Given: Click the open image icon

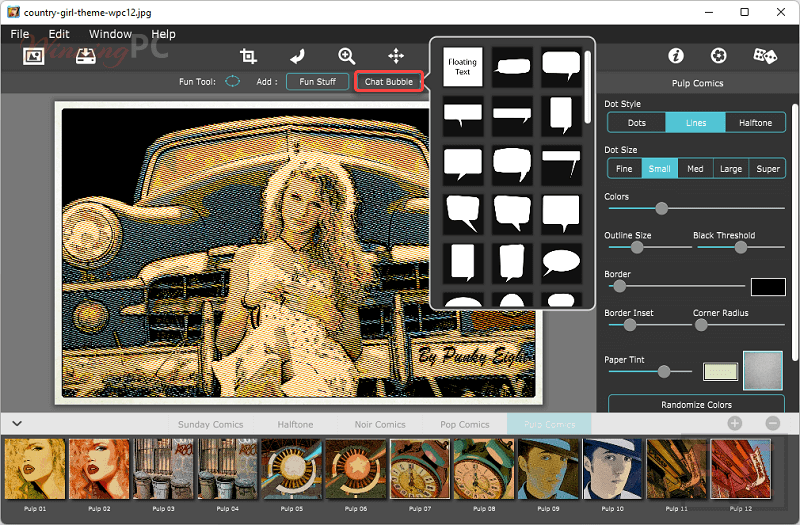Looking at the screenshot, I should (35, 56).
